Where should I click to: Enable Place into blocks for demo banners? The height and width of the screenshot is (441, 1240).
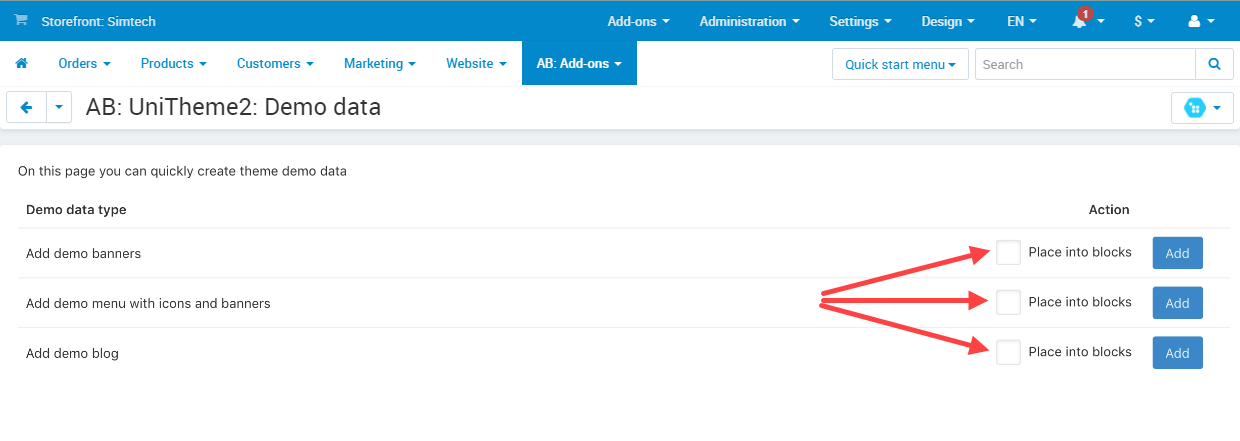[1008, 253]
